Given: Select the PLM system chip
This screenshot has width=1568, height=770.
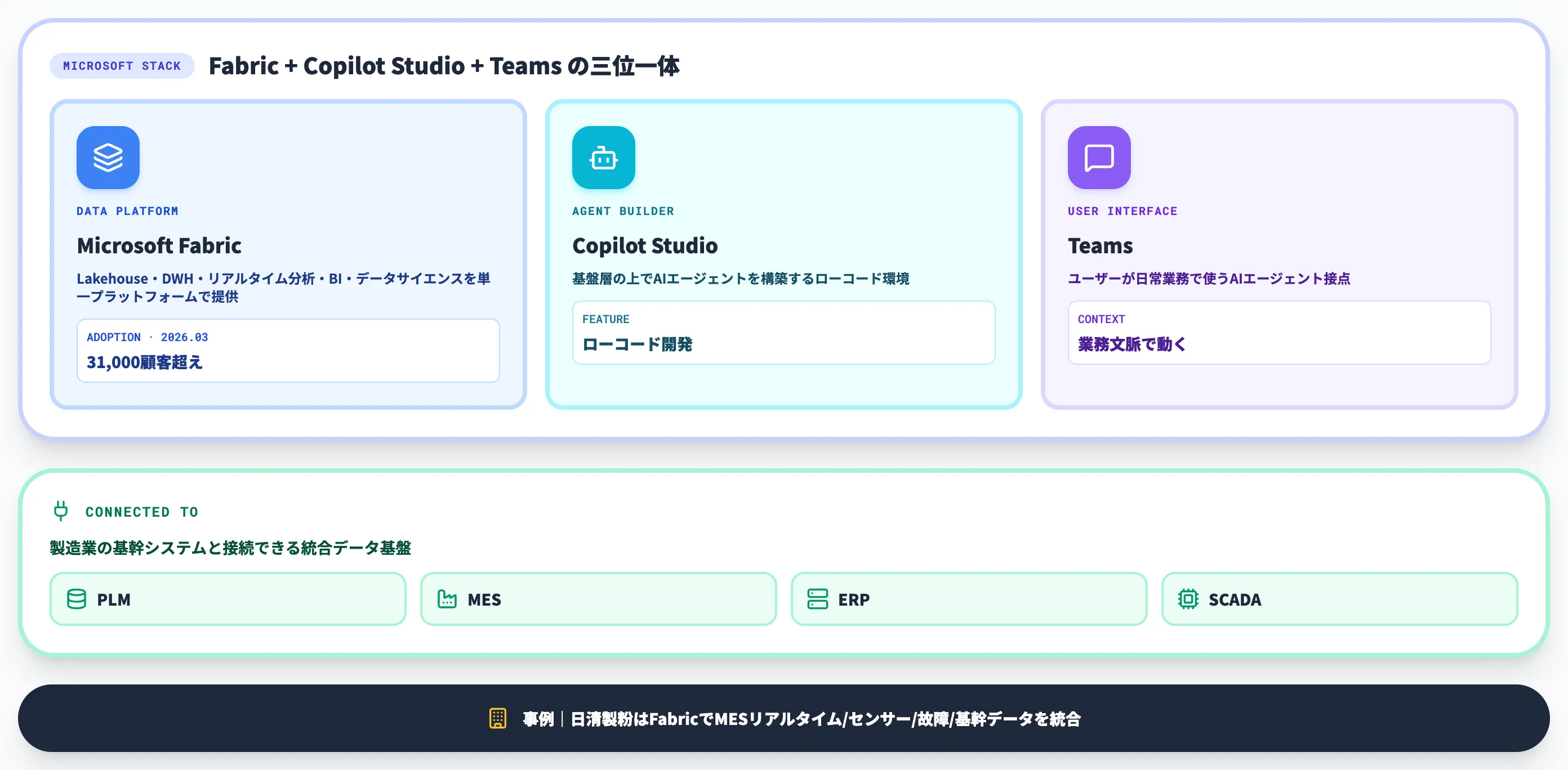Looking at the screenshot, I should pos(228,599).
